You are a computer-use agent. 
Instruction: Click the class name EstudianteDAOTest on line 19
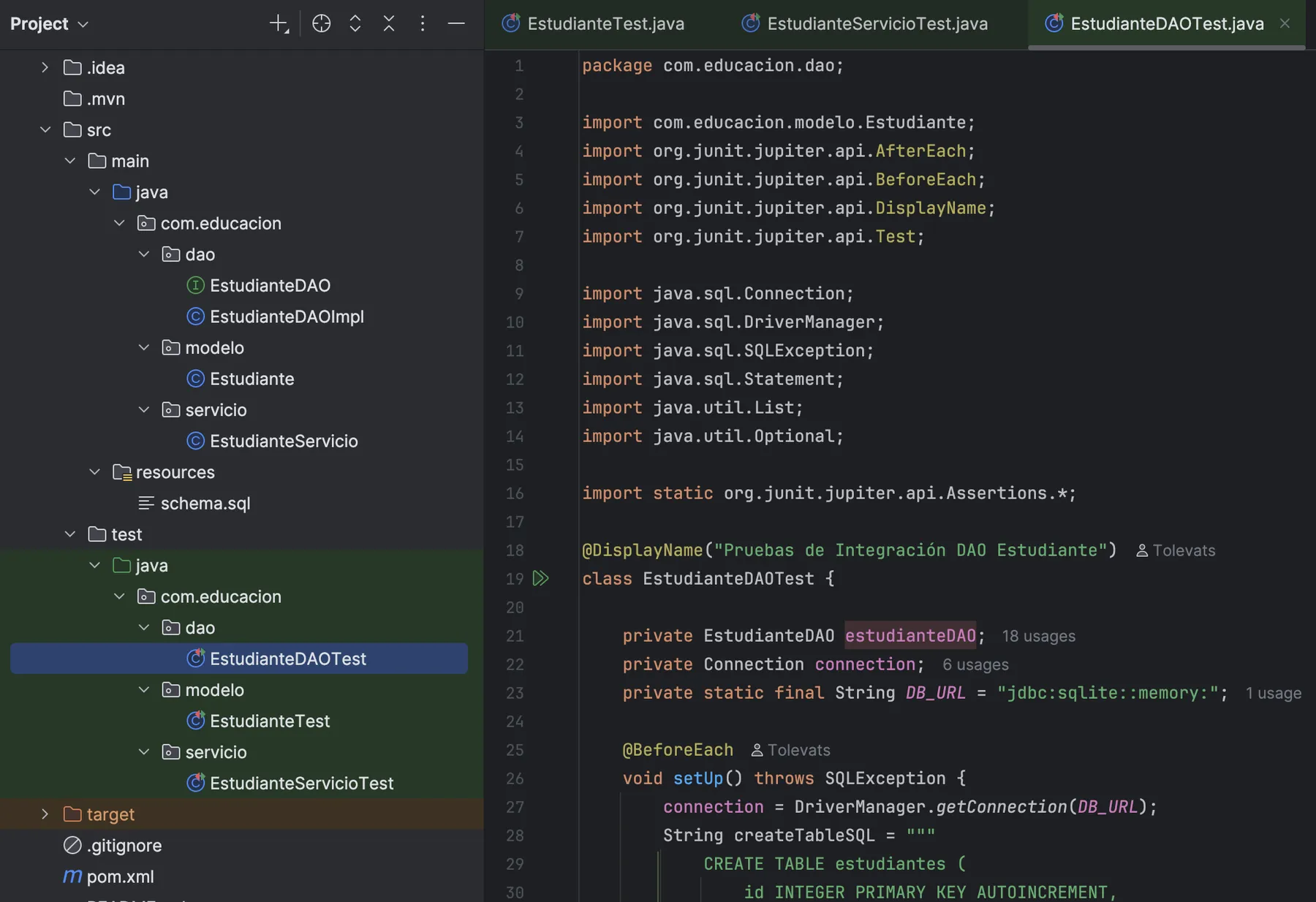pyautogui.click(x=728, y=579)
